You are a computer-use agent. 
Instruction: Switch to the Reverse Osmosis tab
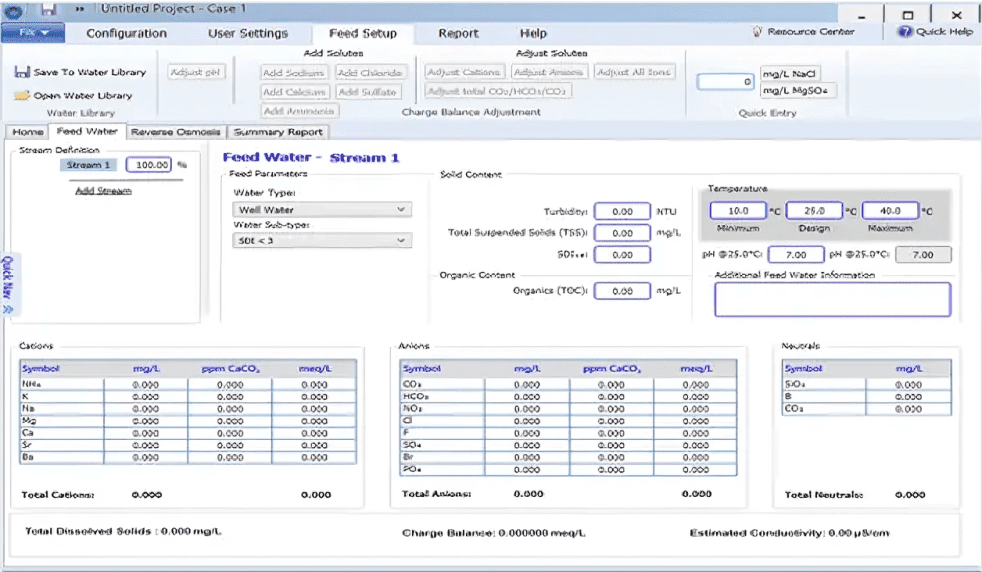tap(176, 132)
